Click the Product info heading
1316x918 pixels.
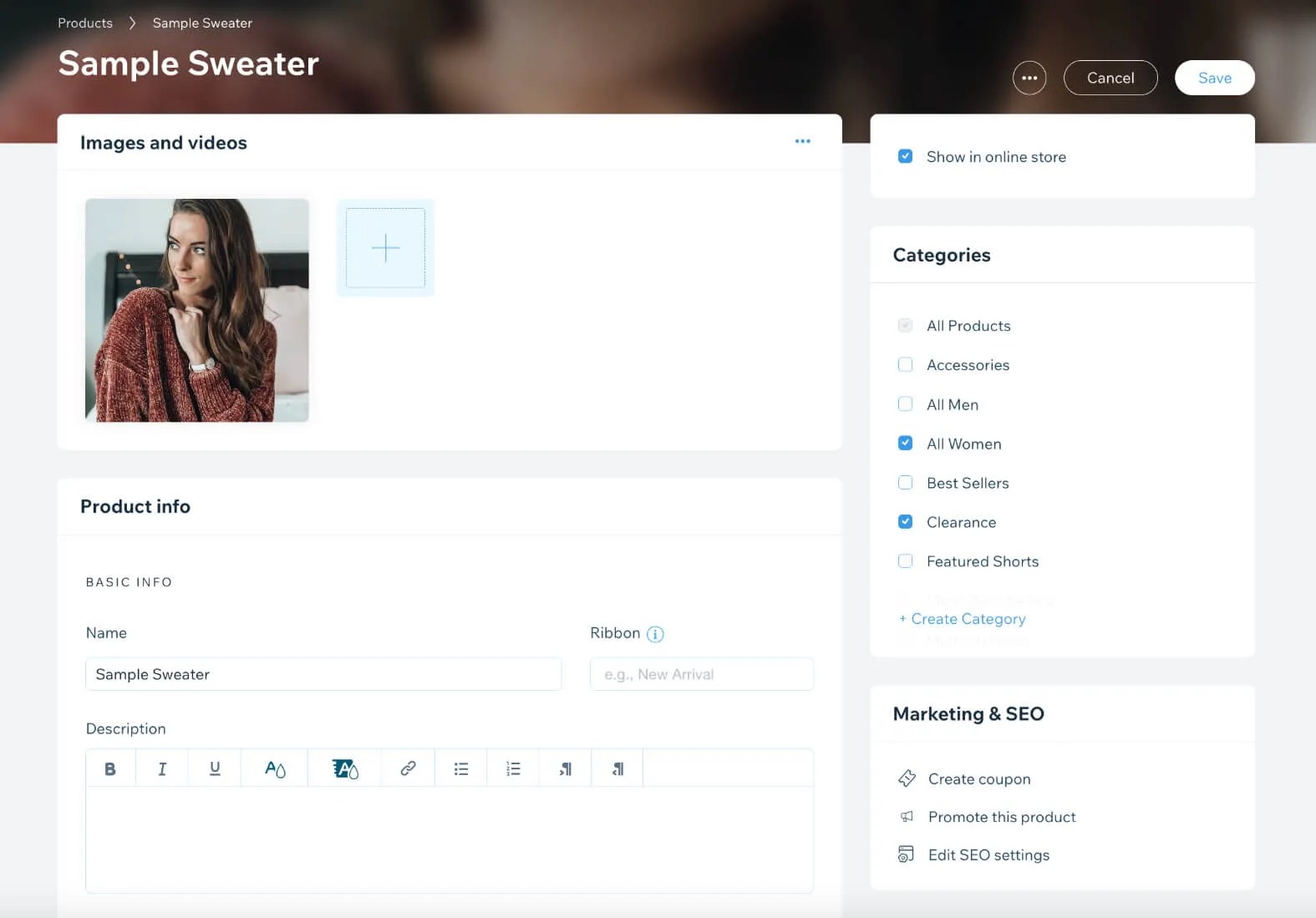pyautogui.click(x=135, y=506)
